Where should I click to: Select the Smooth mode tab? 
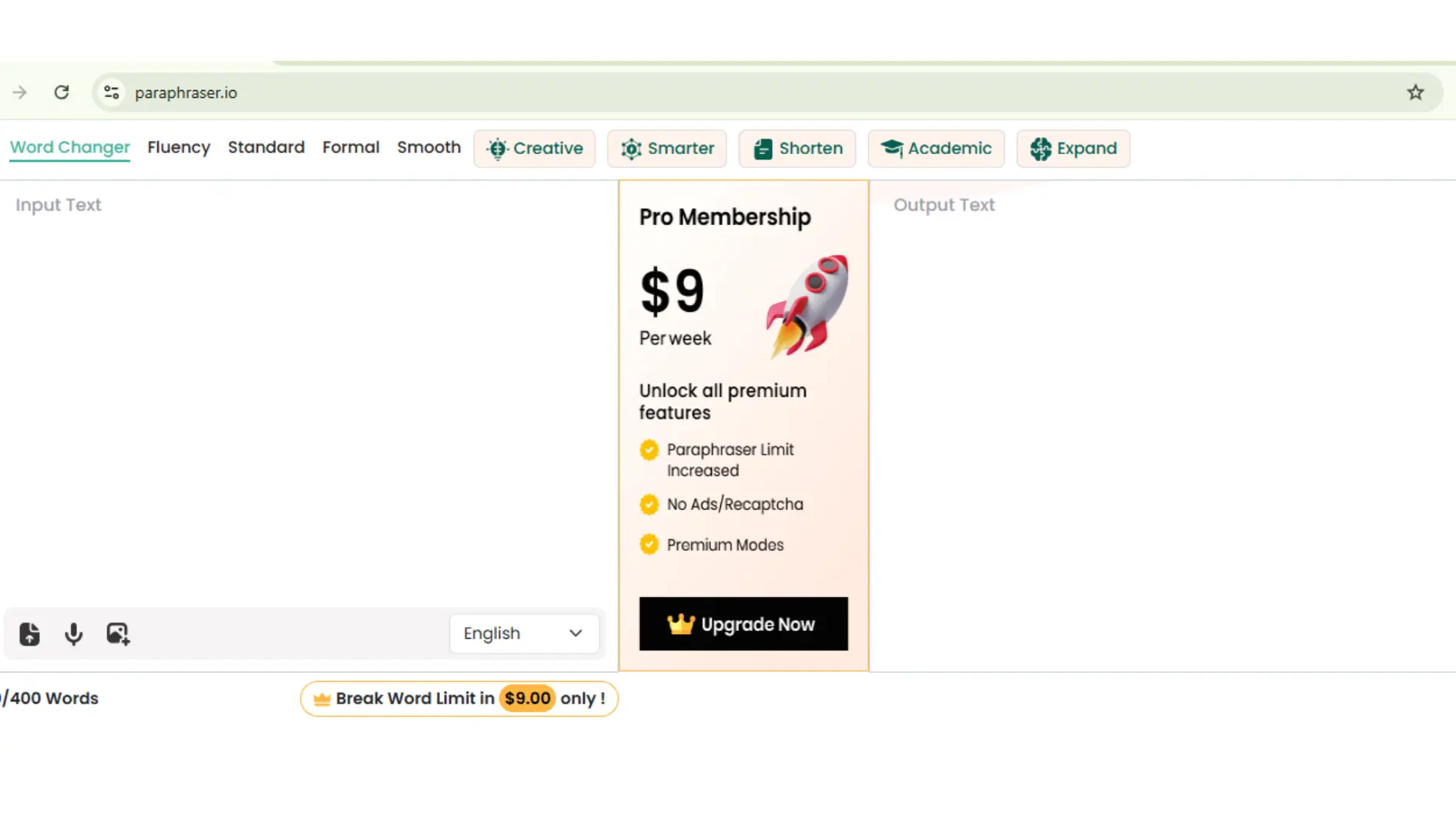[x=428, y=147]
